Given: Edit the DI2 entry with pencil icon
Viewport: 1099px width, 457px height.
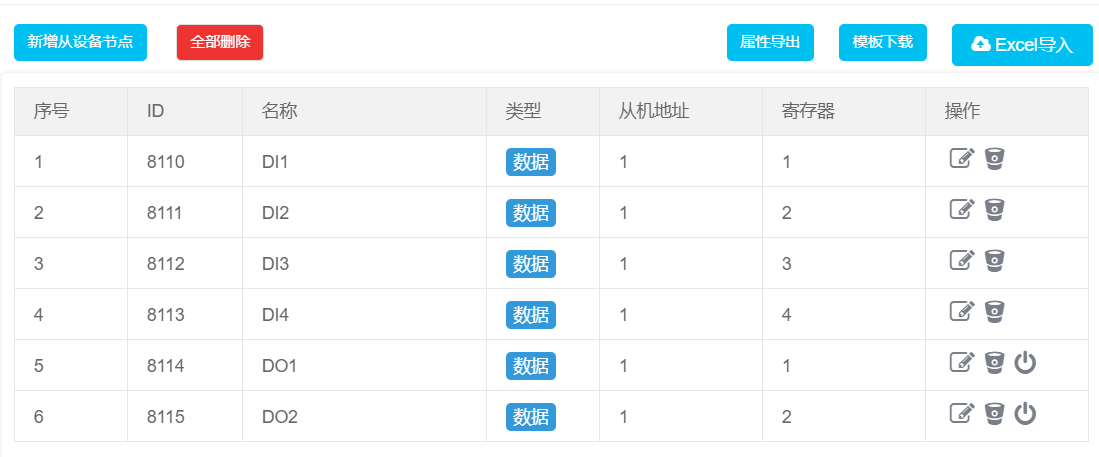Looking at the screenshot, I should tap(961, 209).
